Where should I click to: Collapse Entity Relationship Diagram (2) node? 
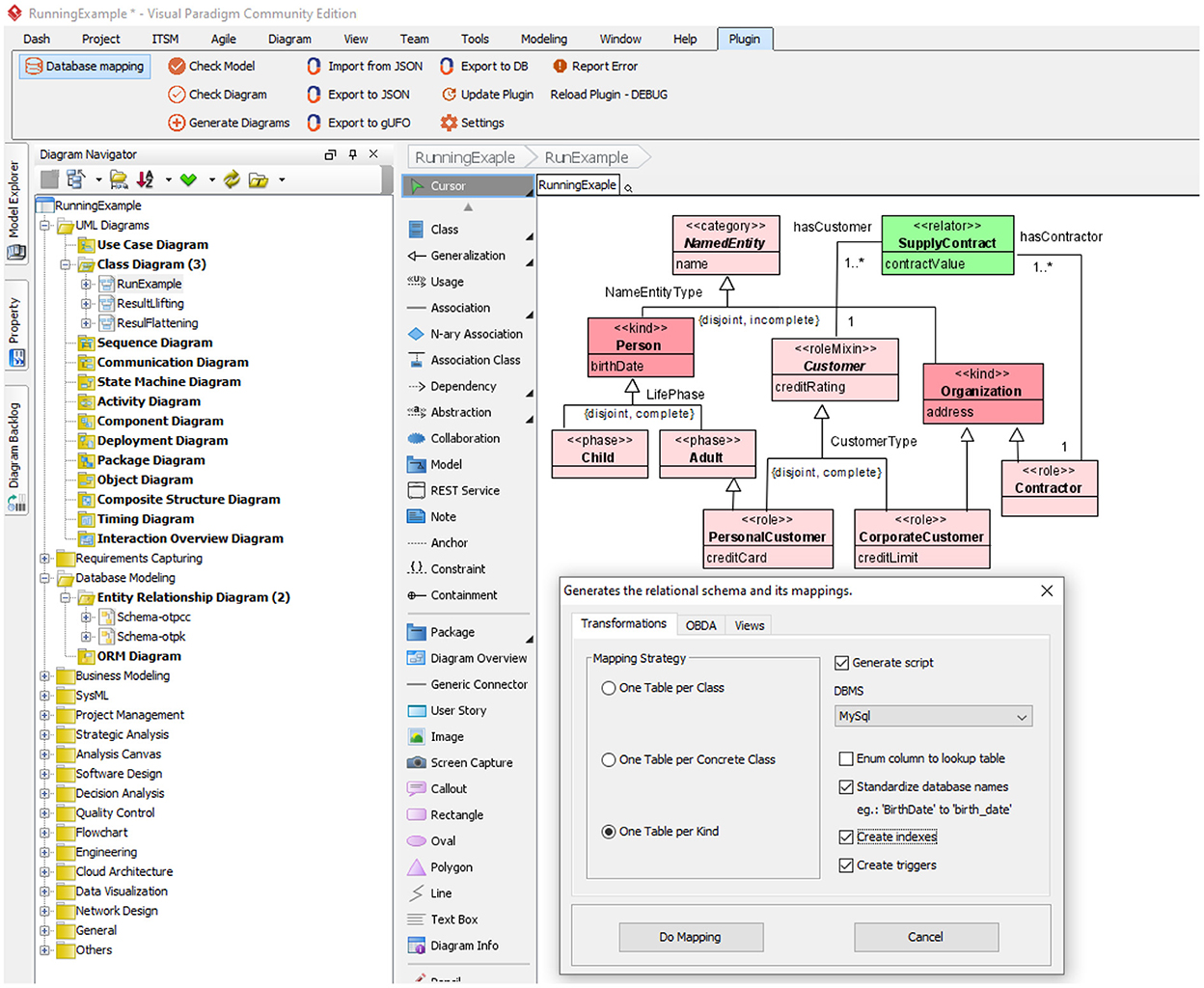click(x=66, y=597)
